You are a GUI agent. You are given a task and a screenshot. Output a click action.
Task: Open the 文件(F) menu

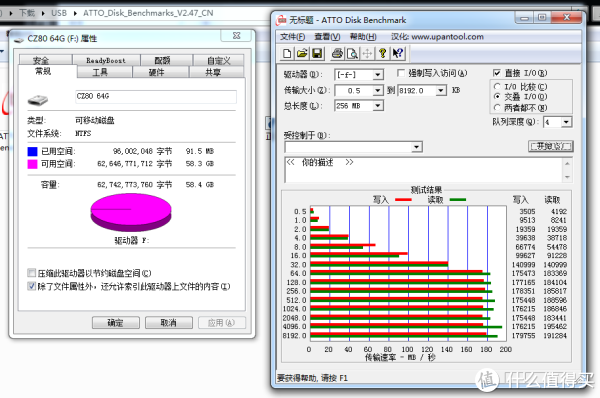[x=292, y=37]
